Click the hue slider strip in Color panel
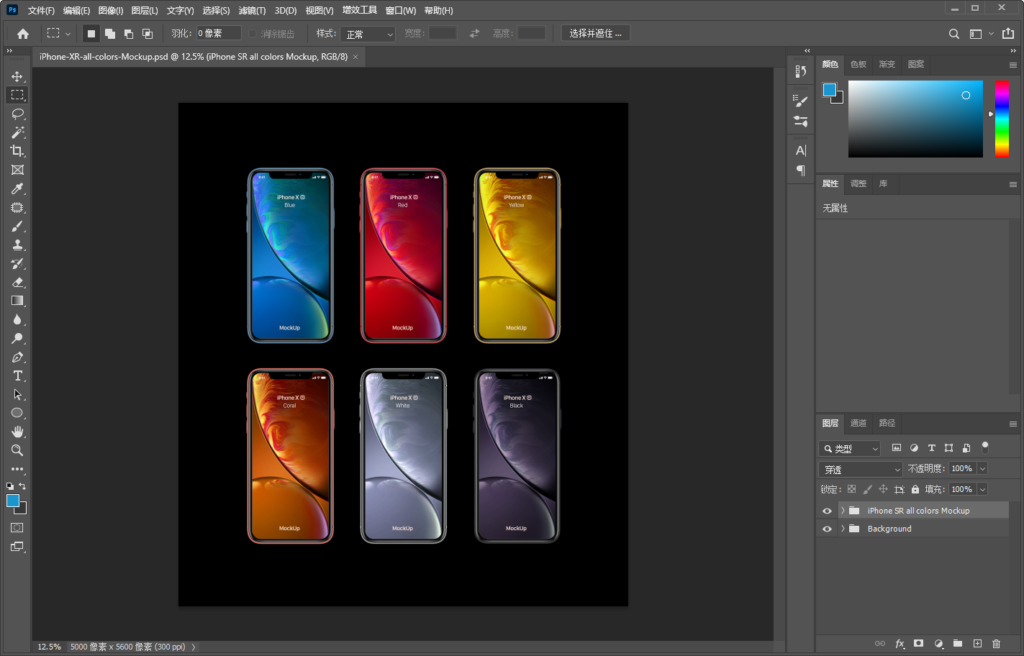 tap(1002, 119)
